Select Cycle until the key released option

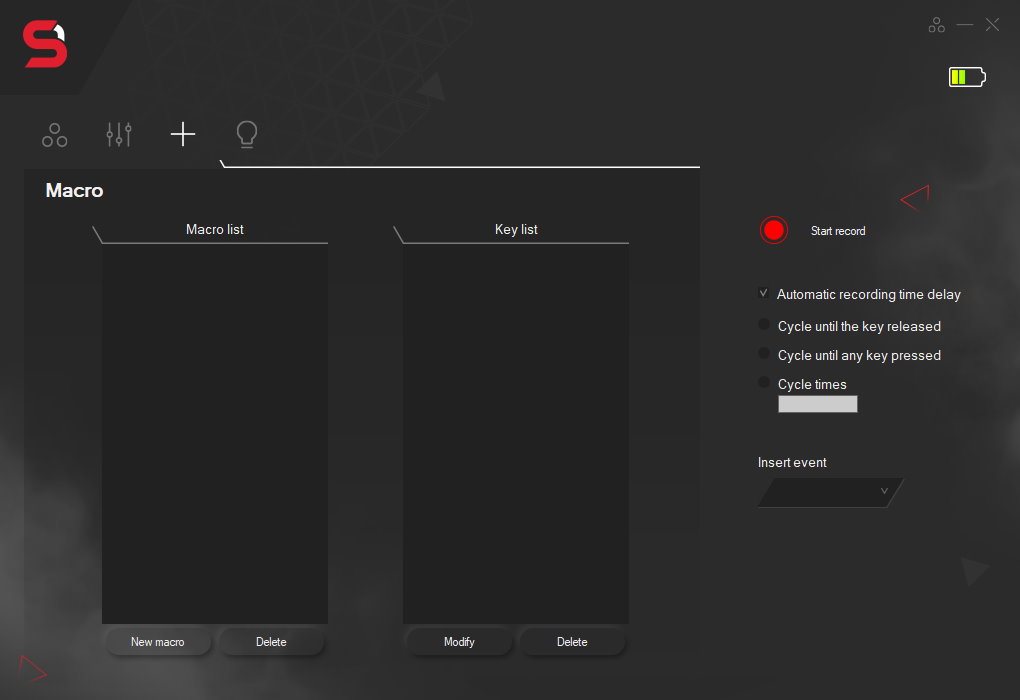pyautogui.click(x=764, y=325)
